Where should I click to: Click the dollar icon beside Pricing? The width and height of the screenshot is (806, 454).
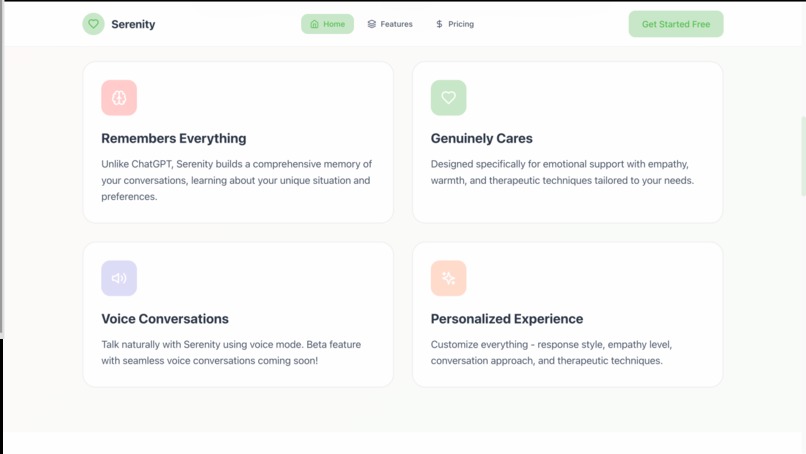coord(439,24)
